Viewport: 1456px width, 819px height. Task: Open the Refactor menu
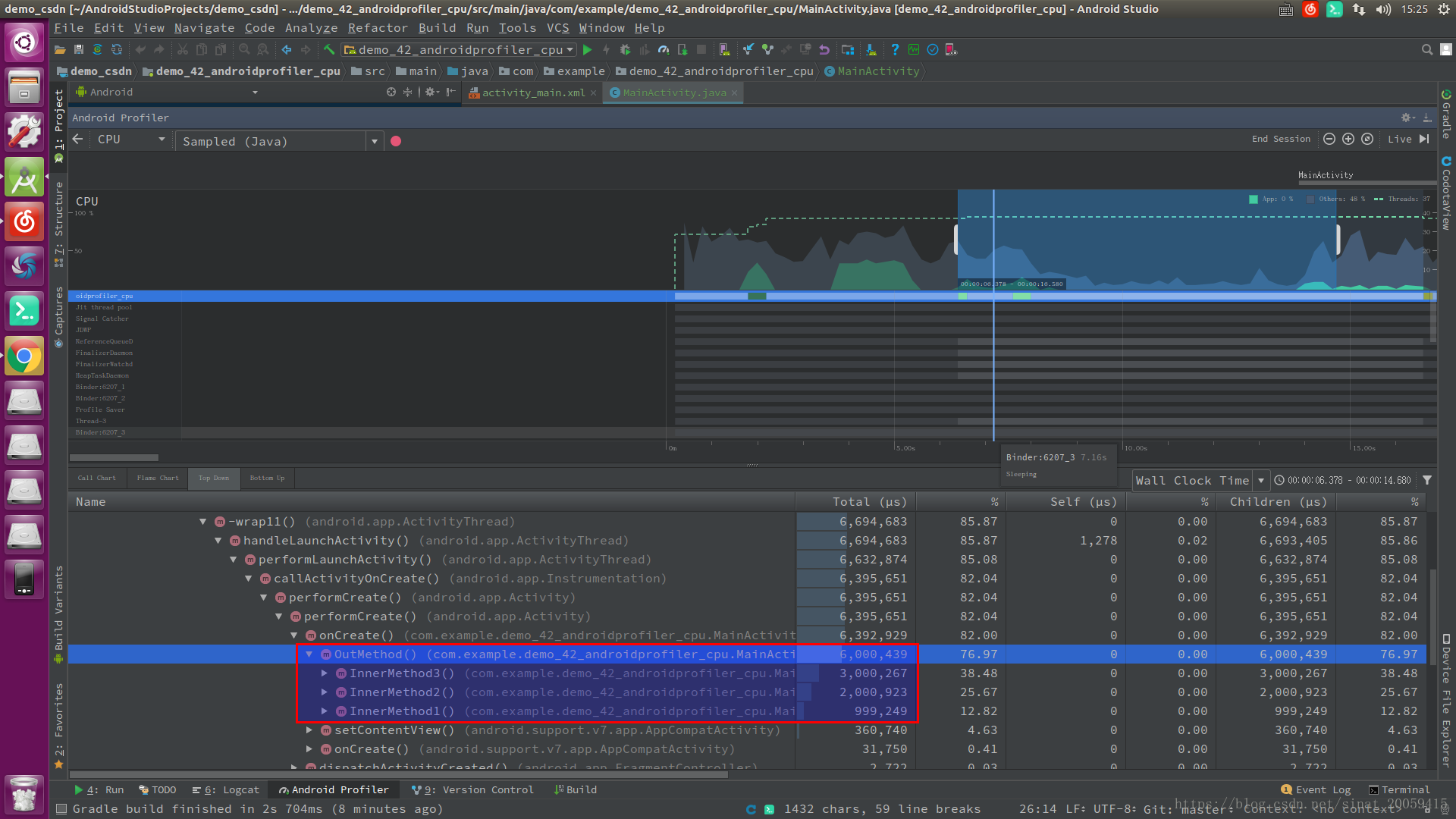coord(378,28)
